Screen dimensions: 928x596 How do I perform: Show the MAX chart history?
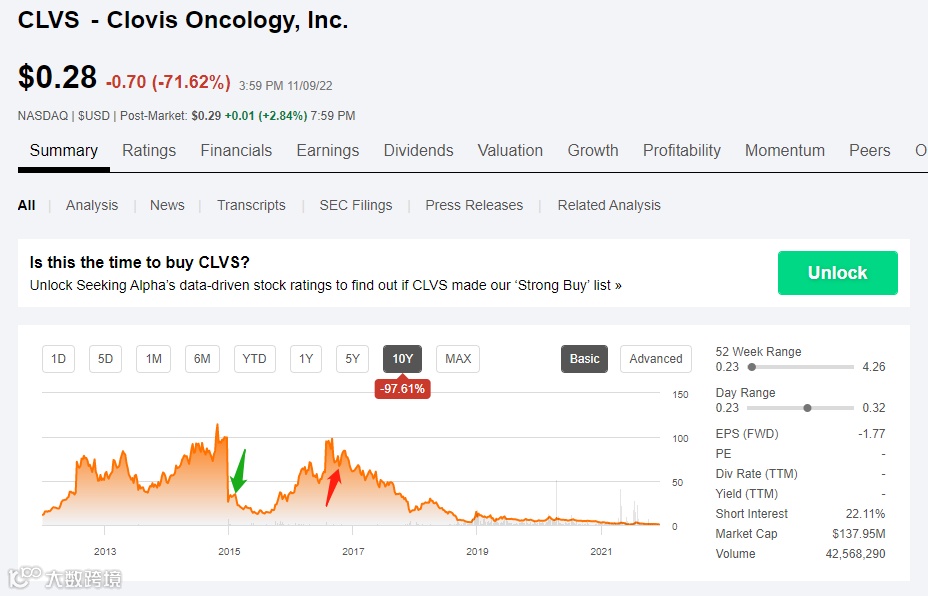pos(458,359)
